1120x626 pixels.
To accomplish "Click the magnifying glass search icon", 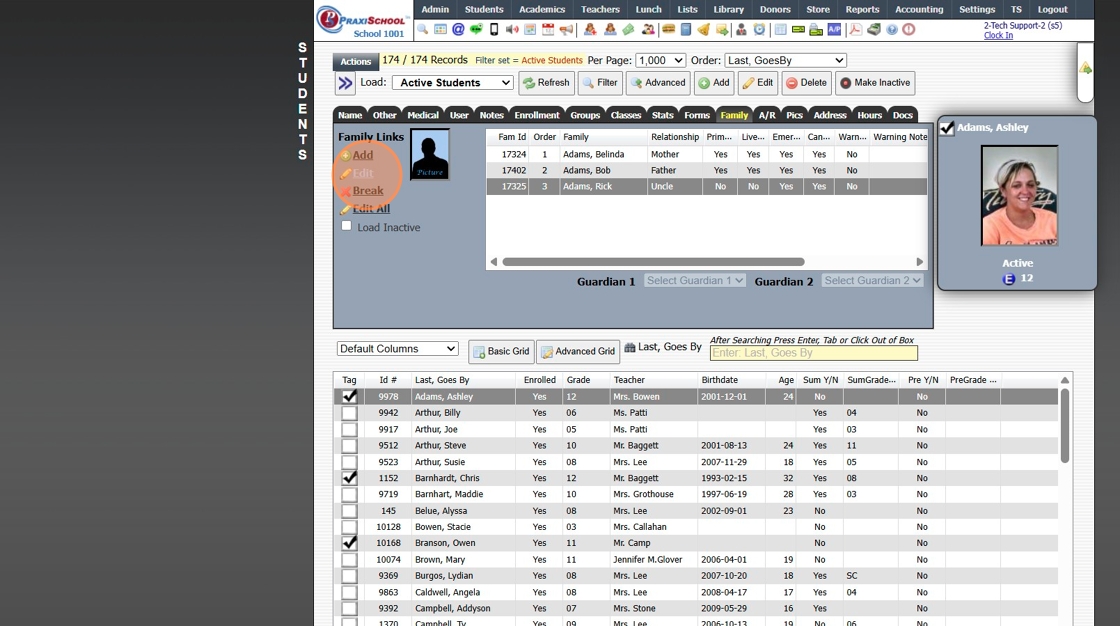I will click(422, 29).
